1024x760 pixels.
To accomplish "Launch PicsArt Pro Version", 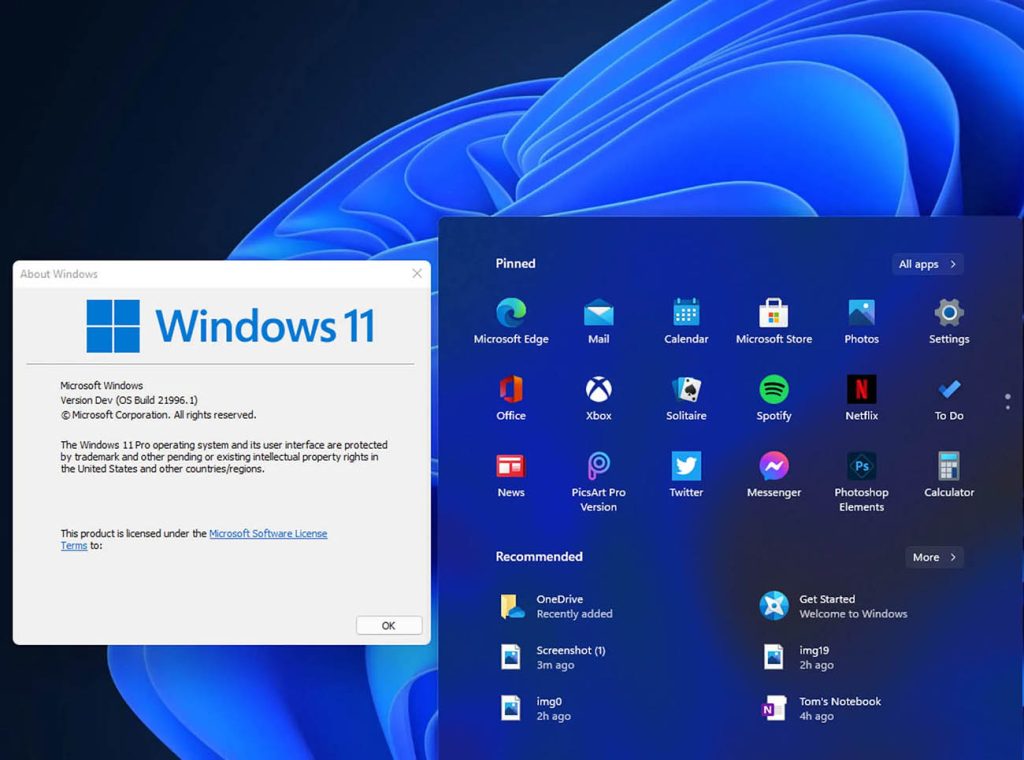I will point(598,481).
